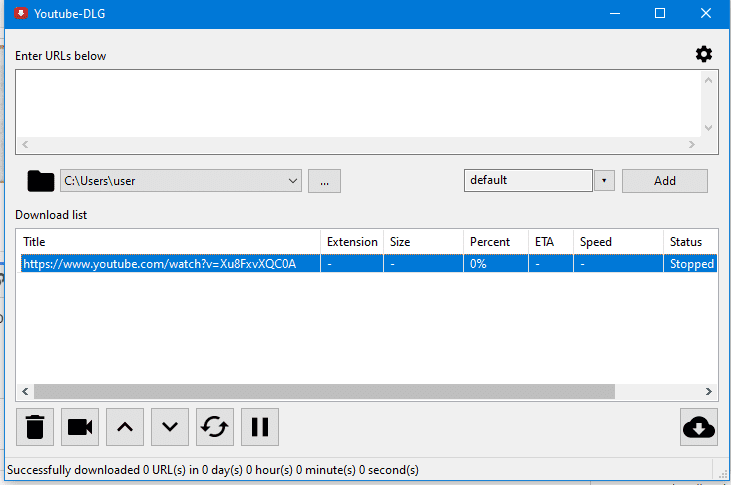Viewport: 731px width, 485px height.
Task: Click the Percent column header
Action: 496,242
